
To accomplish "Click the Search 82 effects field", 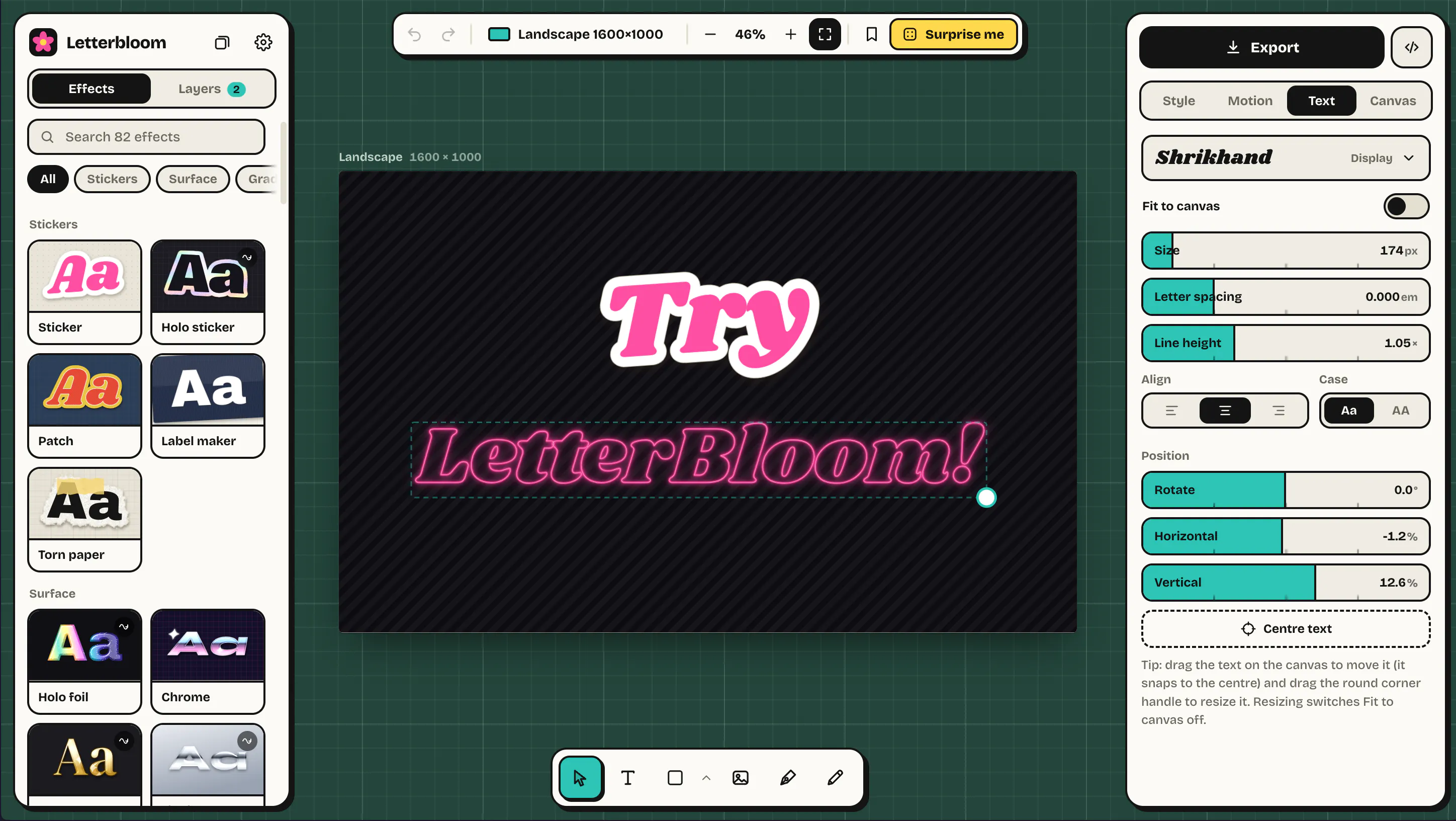I will [x=146, y=137].
